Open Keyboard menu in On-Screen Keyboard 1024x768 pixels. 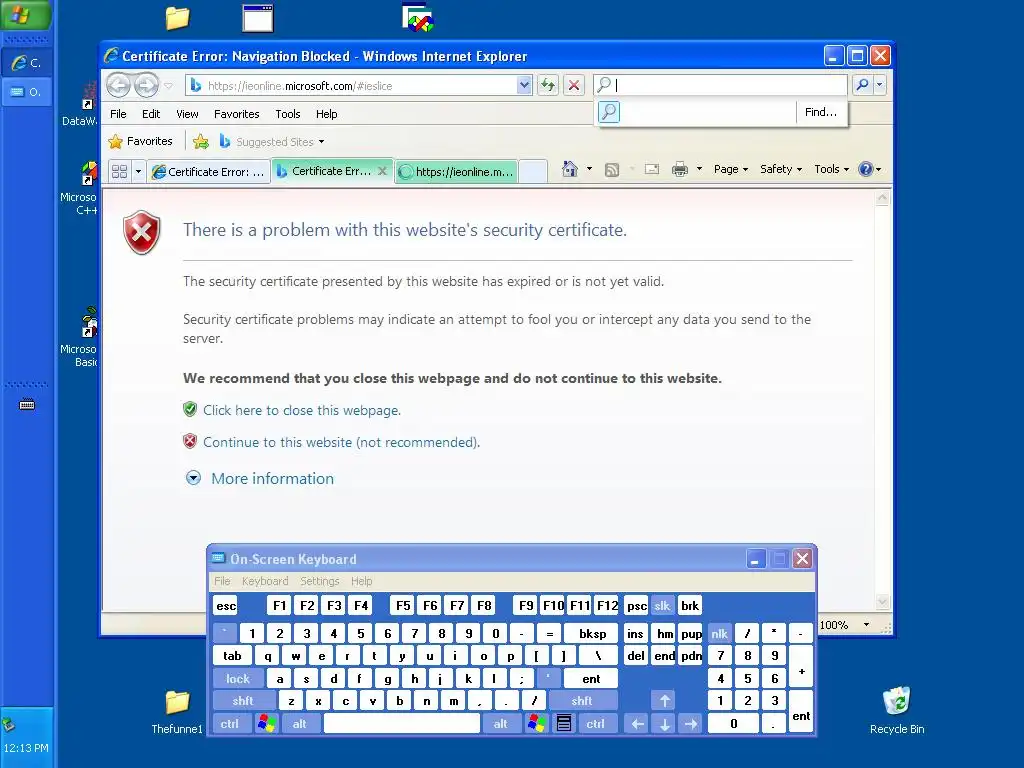coord(264,581)
